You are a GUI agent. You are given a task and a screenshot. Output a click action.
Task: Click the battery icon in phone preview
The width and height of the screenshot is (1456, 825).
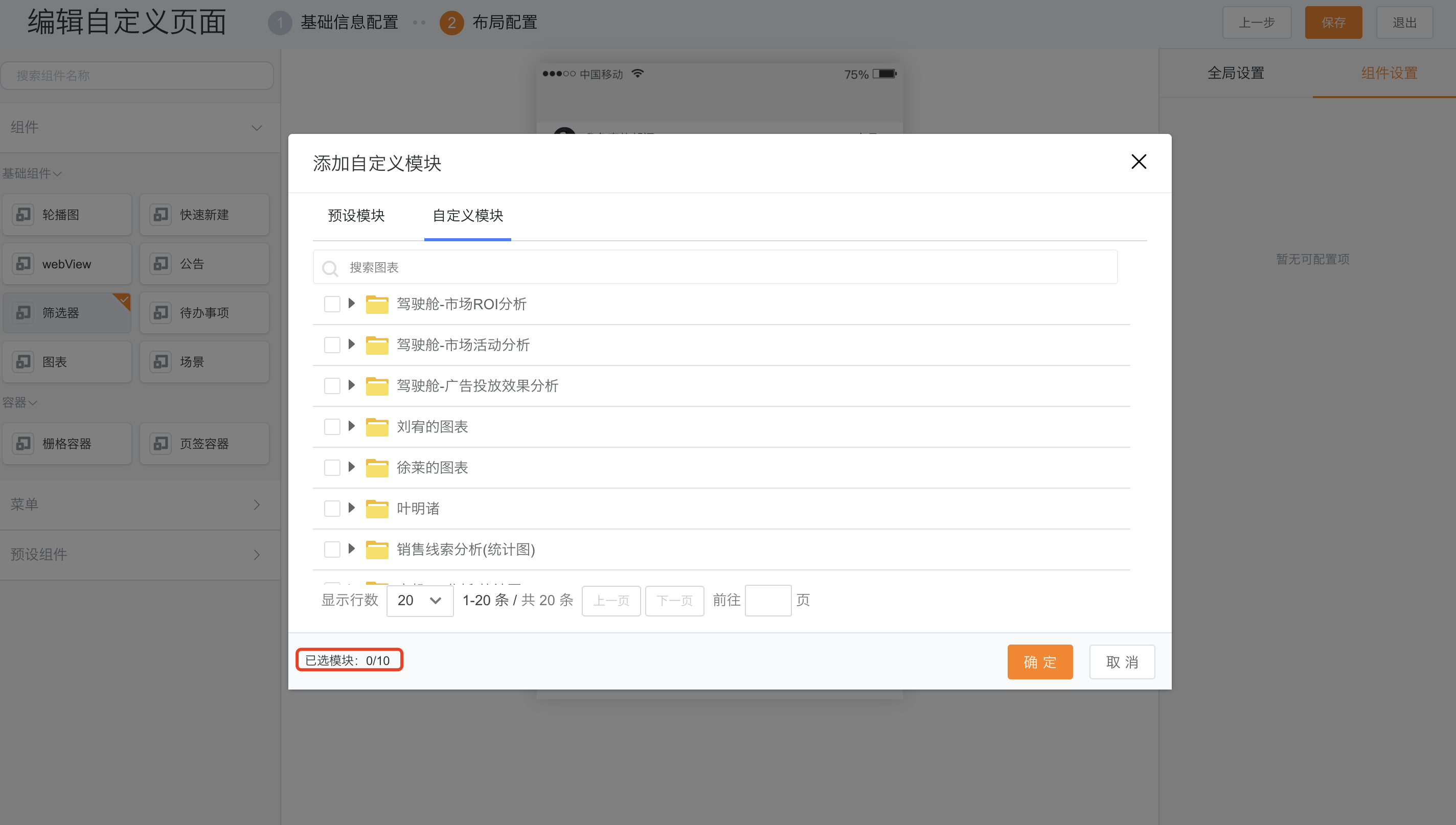coord(884,74)
